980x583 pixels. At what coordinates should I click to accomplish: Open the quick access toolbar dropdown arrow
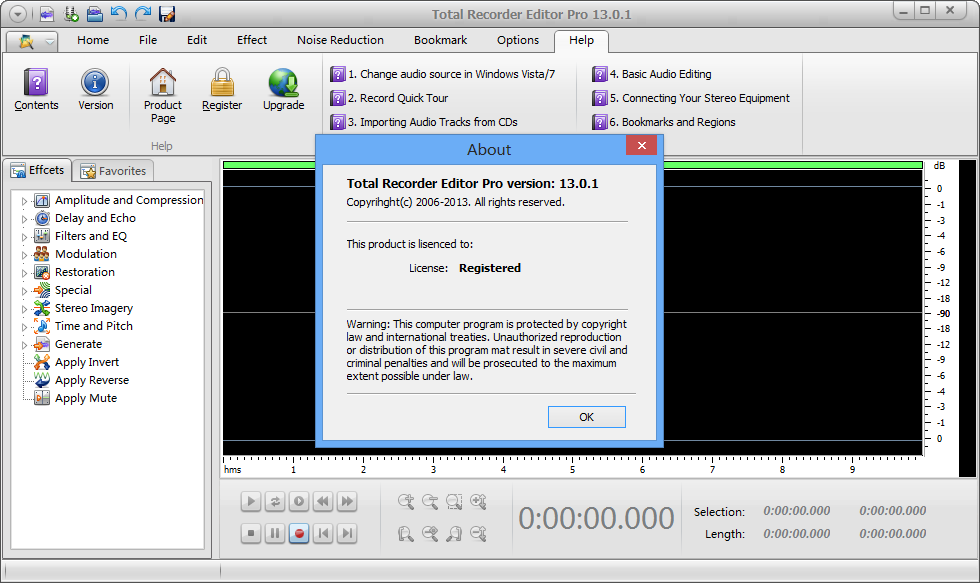(x=18, y=14)
